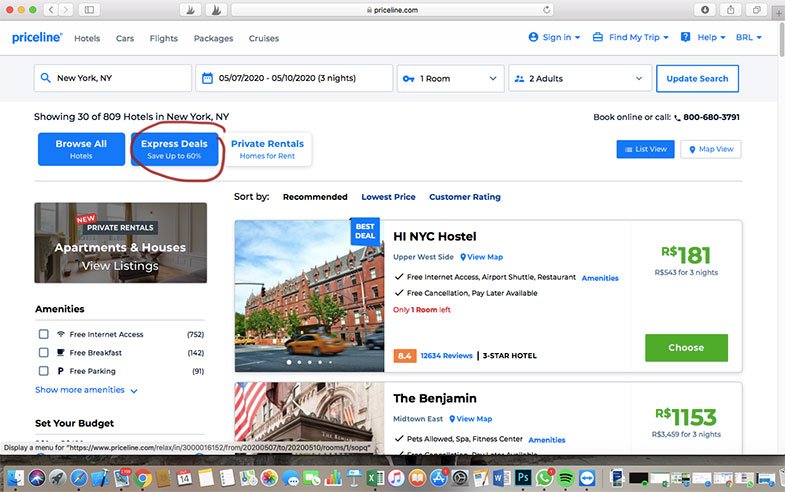Click the Update Search button
Image resolution: width=785 pixels, height=492 pixels.
(x=697, y=78)
